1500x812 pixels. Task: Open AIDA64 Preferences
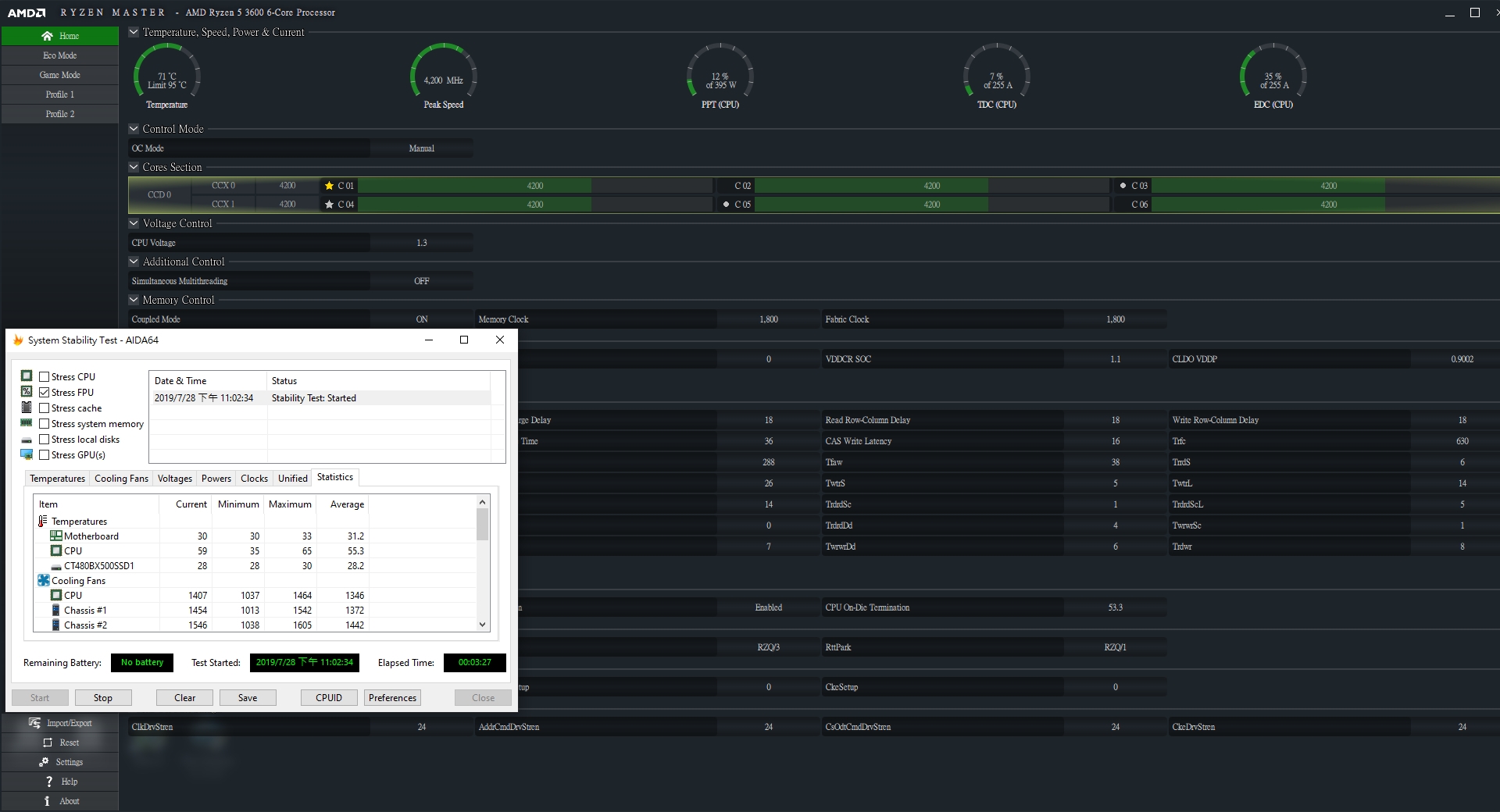tap(392, 698)
